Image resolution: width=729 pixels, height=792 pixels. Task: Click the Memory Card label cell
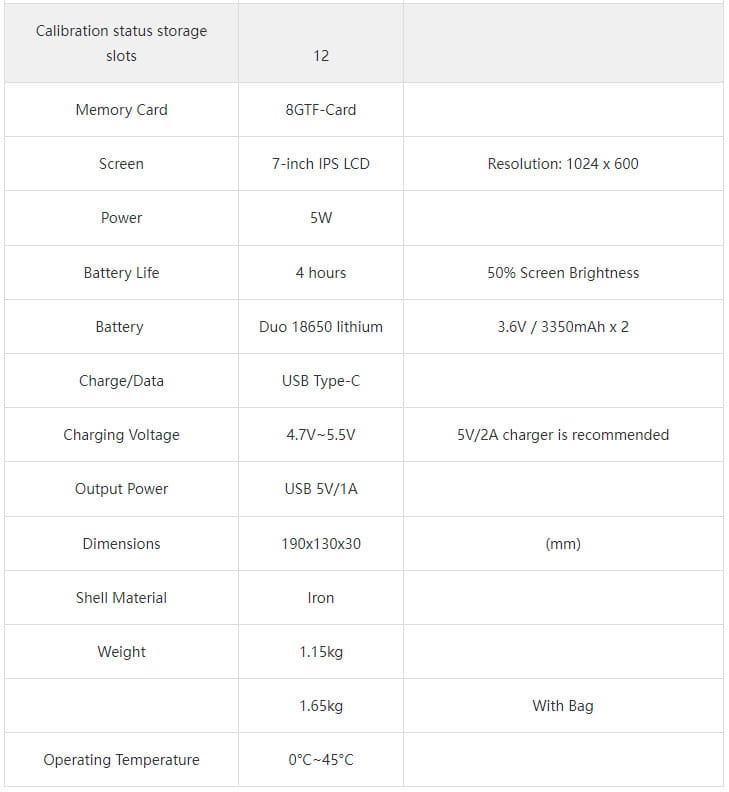(121, 110)
